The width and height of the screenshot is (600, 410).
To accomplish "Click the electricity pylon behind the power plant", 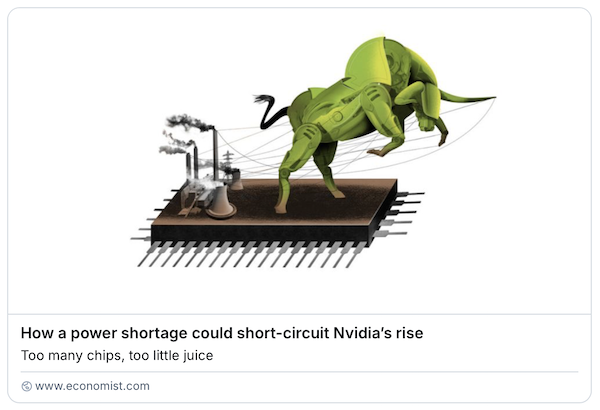I will pos(228,164).
